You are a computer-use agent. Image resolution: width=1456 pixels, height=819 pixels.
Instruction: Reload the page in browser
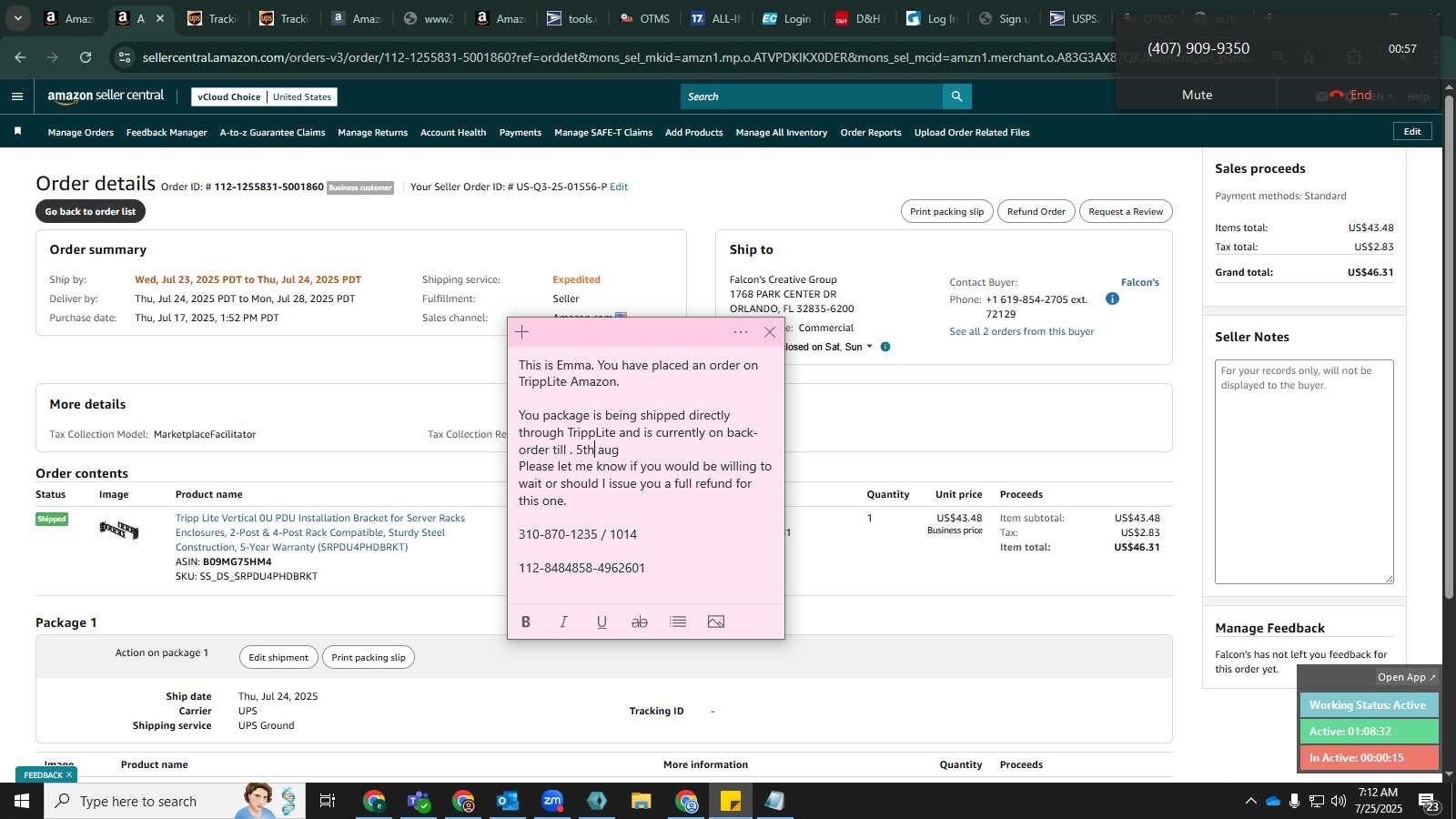[86, 57]
